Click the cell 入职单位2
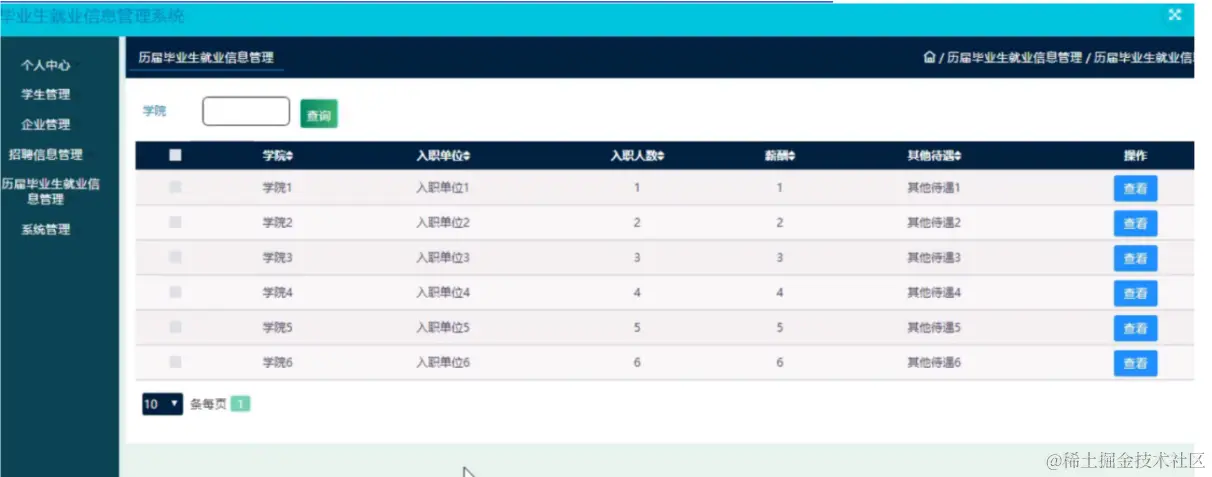The height and width of the screenshot is (477, 1212). (x=443, y=222)
